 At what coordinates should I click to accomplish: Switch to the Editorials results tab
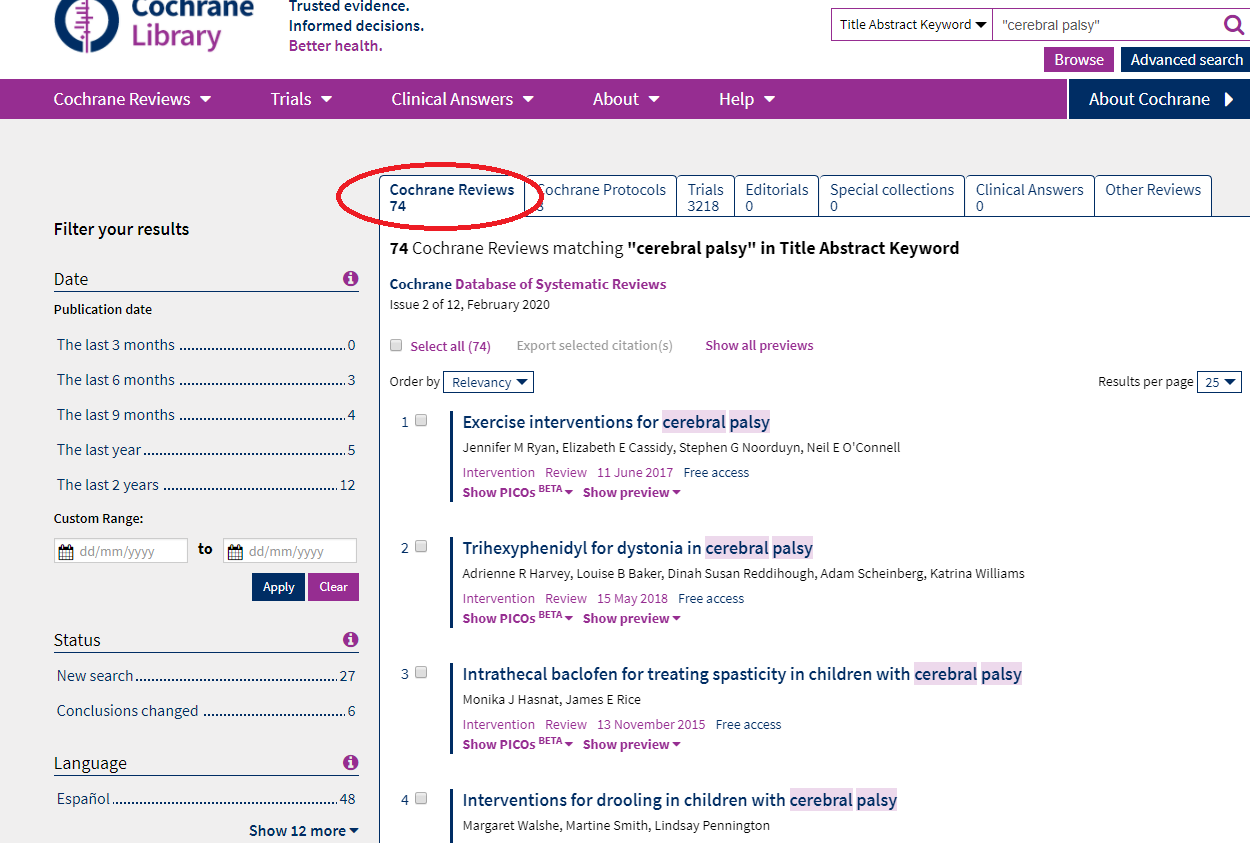click(x=777, y=197)
